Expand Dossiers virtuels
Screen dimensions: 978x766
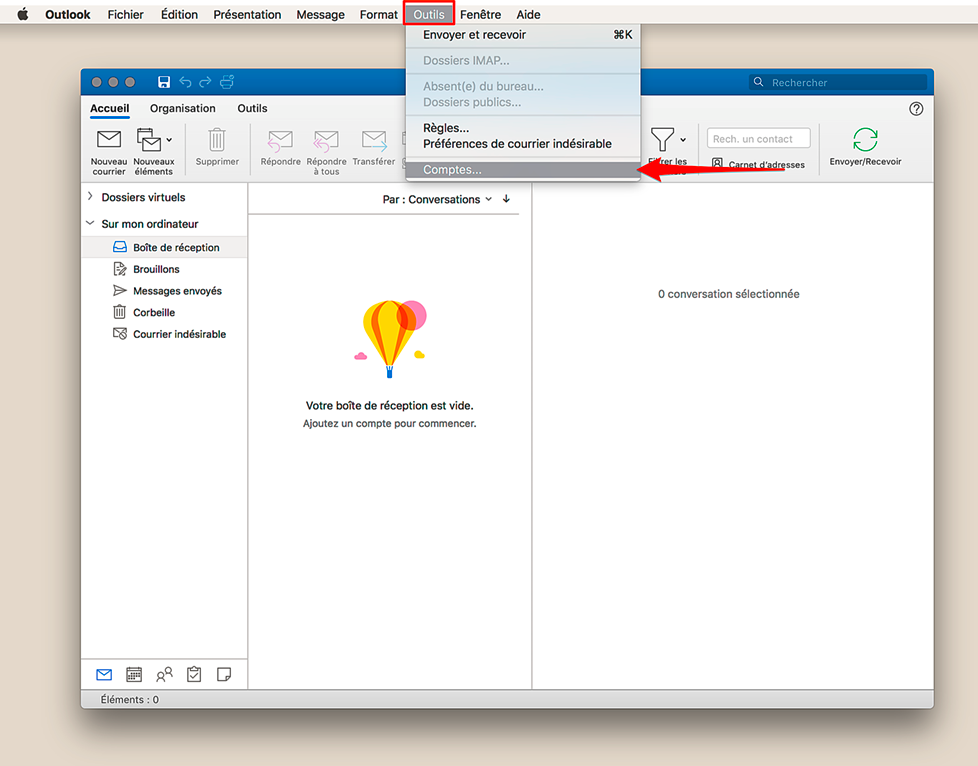click(90, 196)
